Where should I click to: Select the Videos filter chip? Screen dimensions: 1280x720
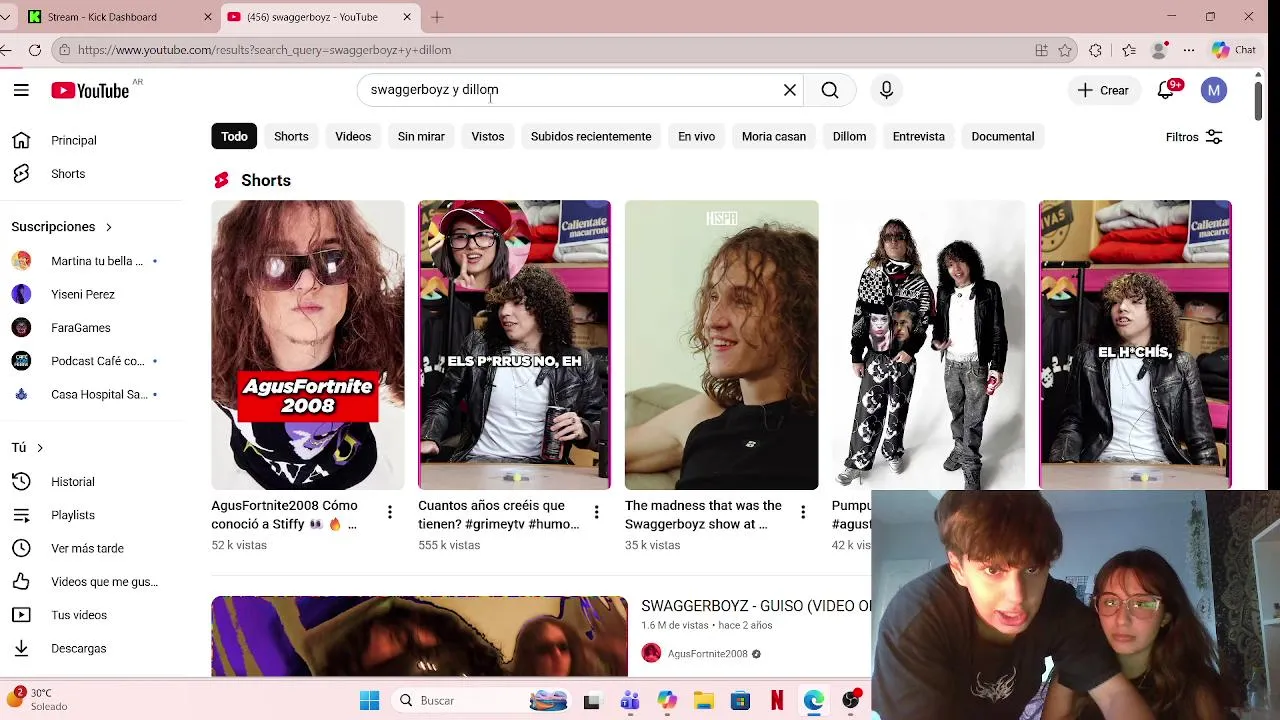353,136
